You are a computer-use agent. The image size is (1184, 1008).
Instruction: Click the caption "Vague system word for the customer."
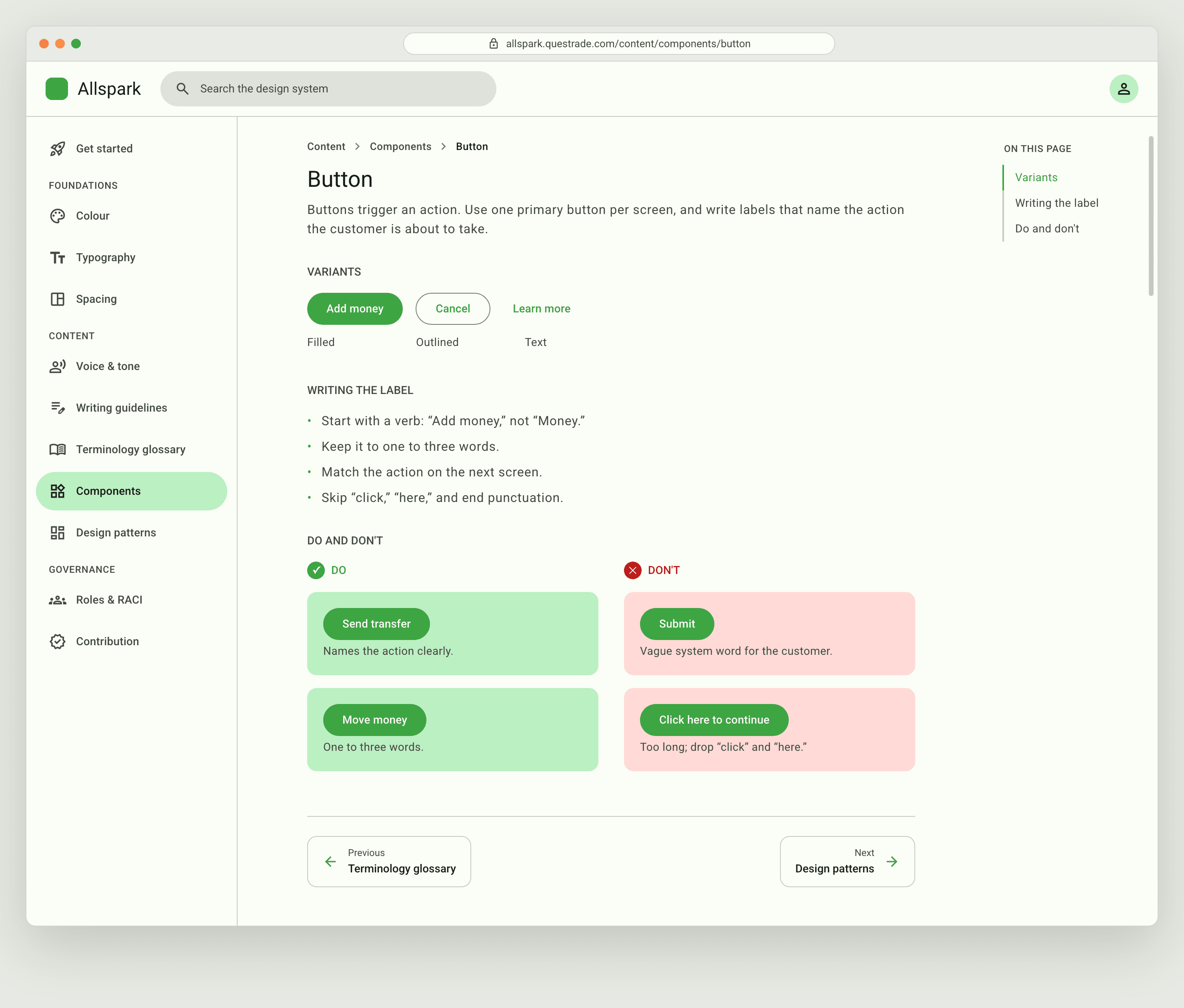pyautogui.click(x=736, y=651)
